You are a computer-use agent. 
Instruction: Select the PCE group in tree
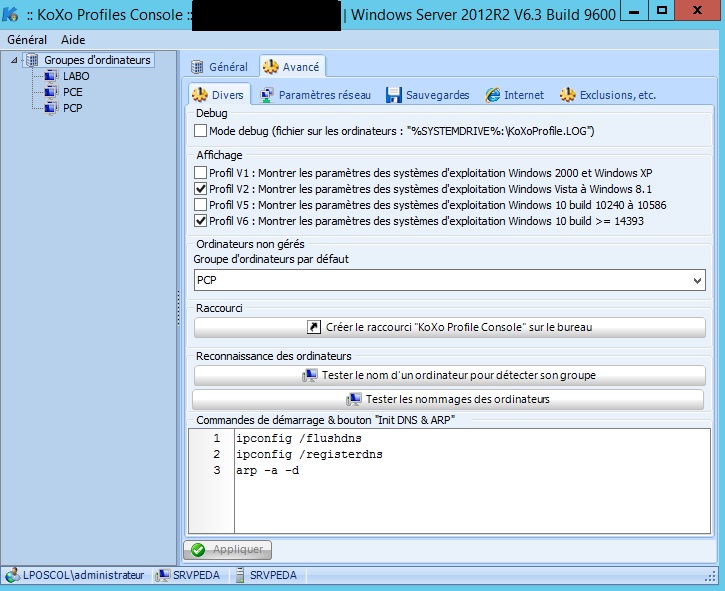73,92
